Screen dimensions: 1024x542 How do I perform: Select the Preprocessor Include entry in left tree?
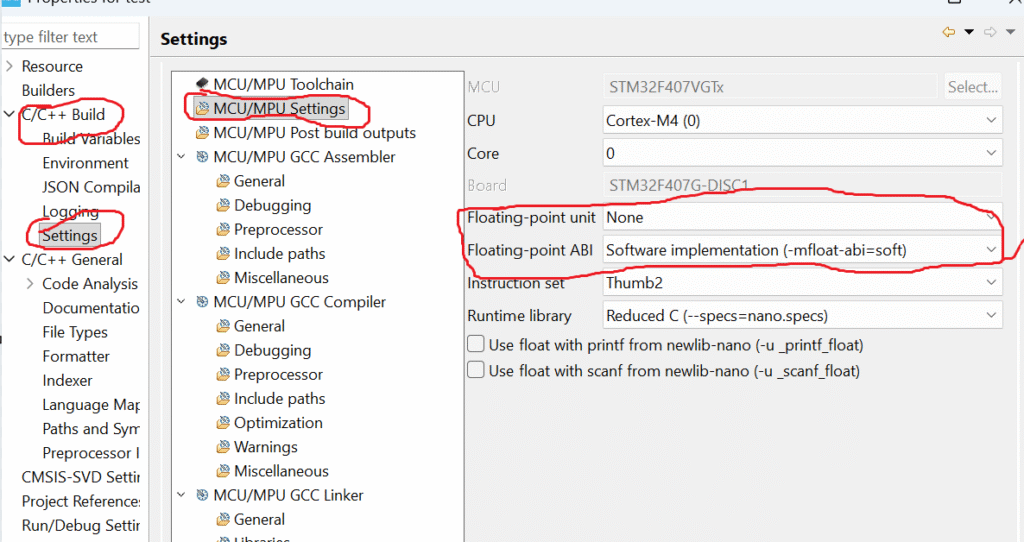pos(91,453)
